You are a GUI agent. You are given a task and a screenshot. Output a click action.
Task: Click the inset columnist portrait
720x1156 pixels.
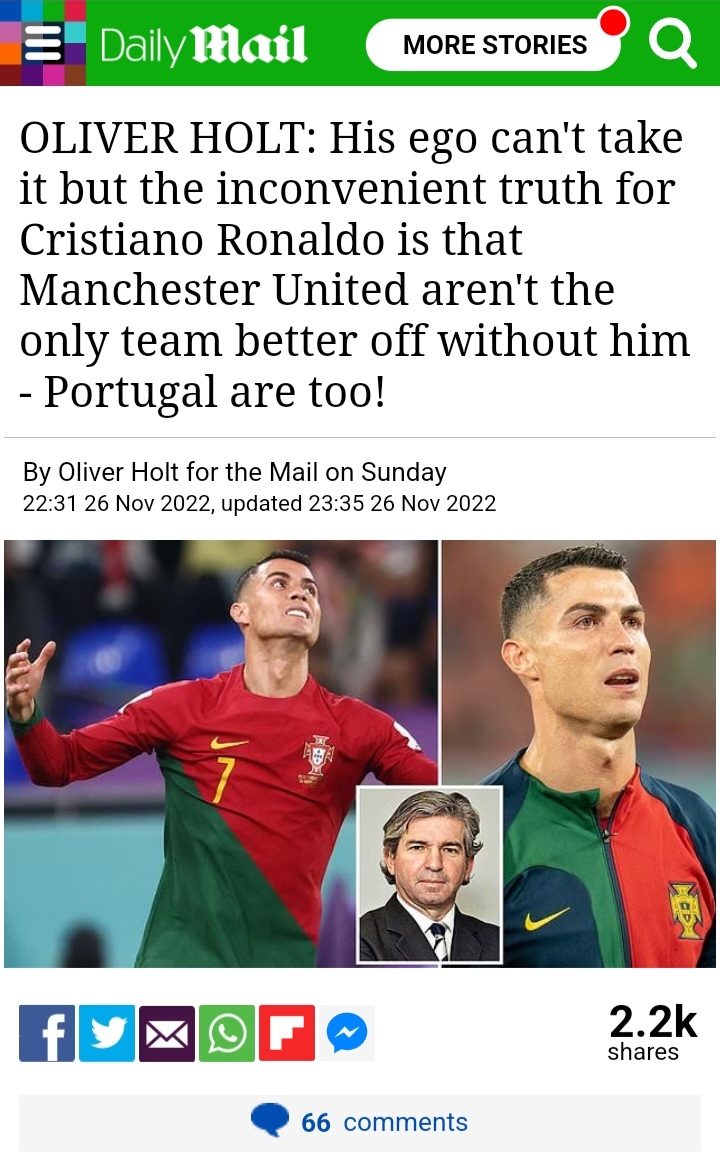(x=430, y=874)
